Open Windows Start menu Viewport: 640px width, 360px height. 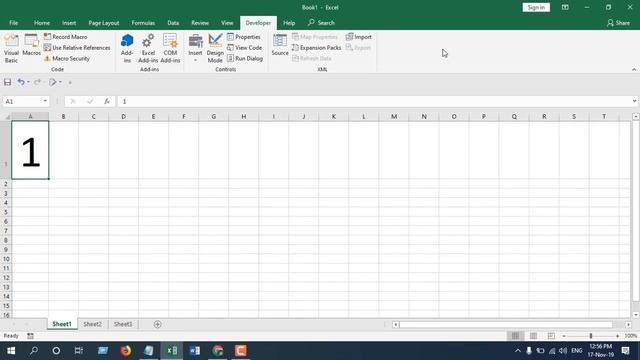tap(11, 351)
